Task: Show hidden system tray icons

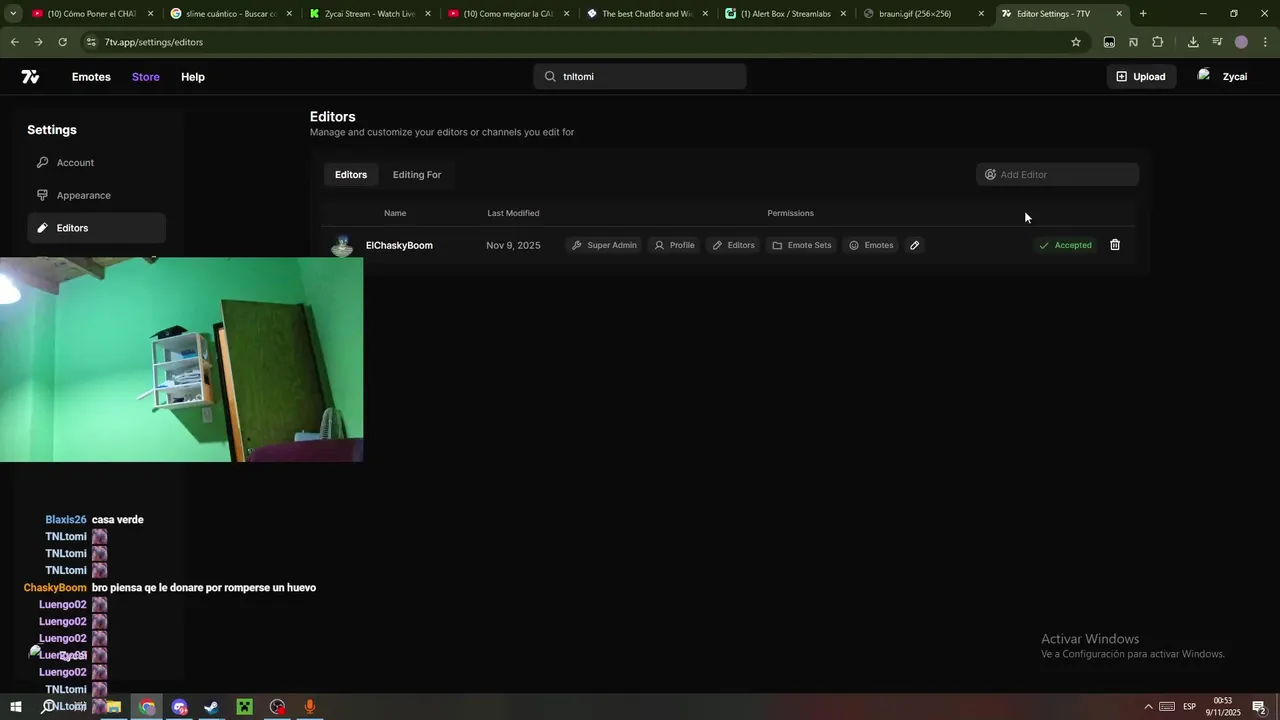Action: [x=1148, y=707]
